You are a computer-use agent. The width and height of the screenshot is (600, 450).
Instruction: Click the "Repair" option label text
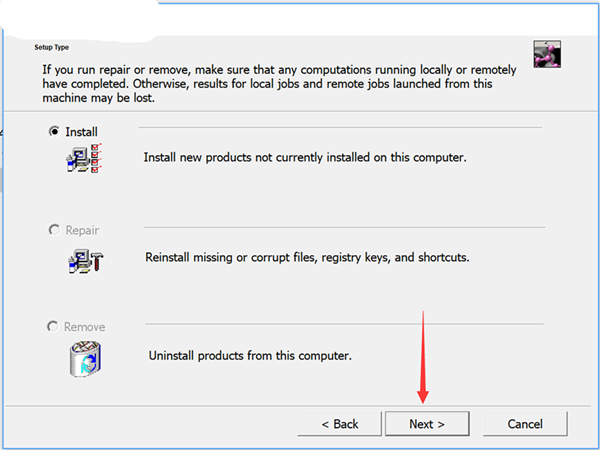click(x=83, y=230)
